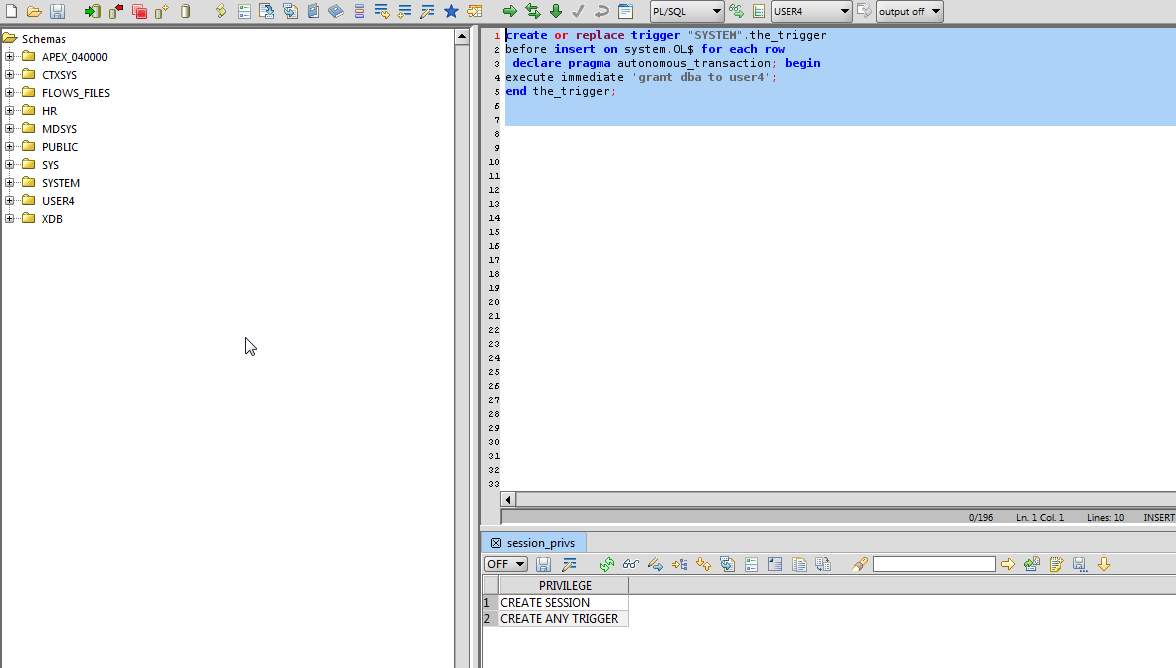Viewport: 1176px width, 668px height.
Task: Commit the transaction using the checkmark icon
Action: coord(576,11)
